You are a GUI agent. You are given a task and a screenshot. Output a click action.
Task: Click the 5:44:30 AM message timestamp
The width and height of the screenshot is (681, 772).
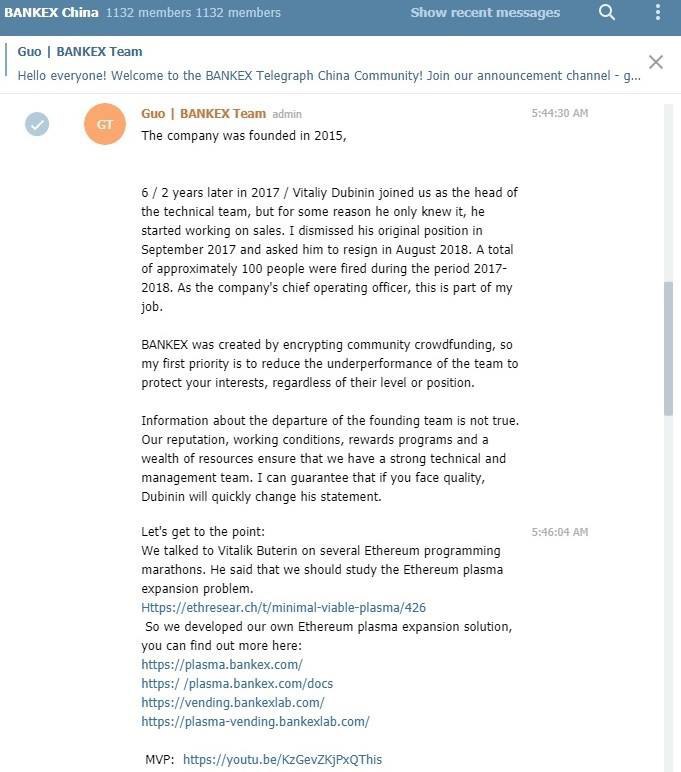(559, 114)
